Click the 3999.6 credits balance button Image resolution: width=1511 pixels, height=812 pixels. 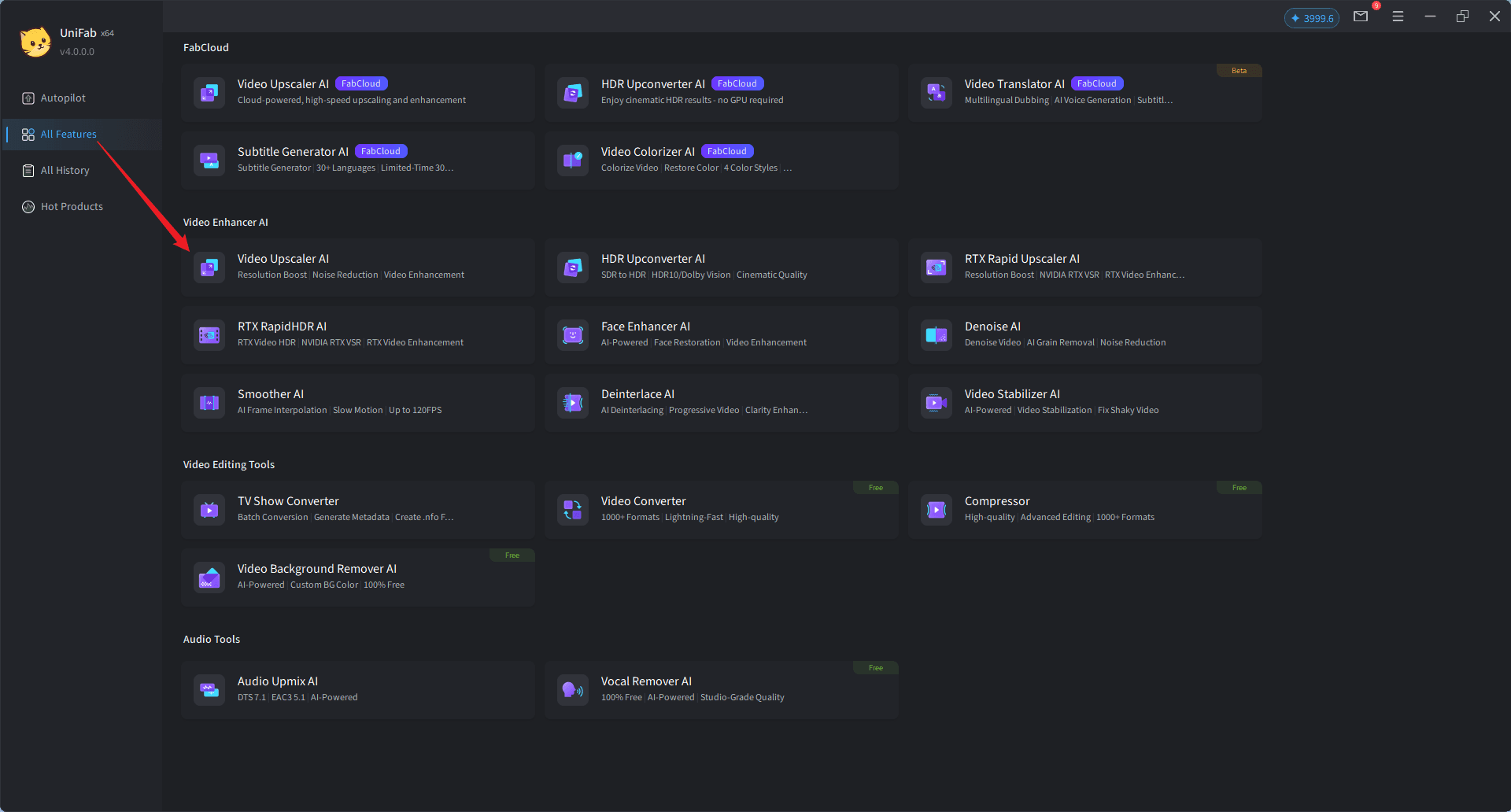pyautogui.click(x=1311, y=18)
